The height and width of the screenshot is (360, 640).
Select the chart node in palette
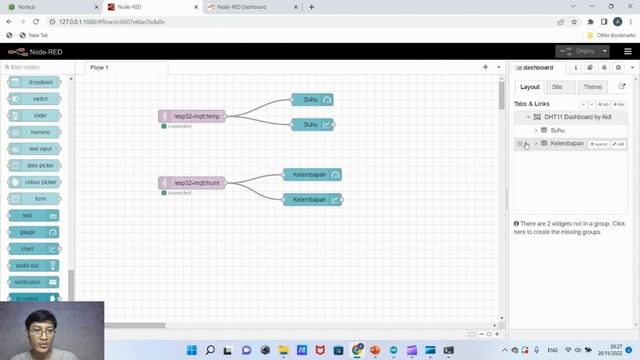pos(34,249)
